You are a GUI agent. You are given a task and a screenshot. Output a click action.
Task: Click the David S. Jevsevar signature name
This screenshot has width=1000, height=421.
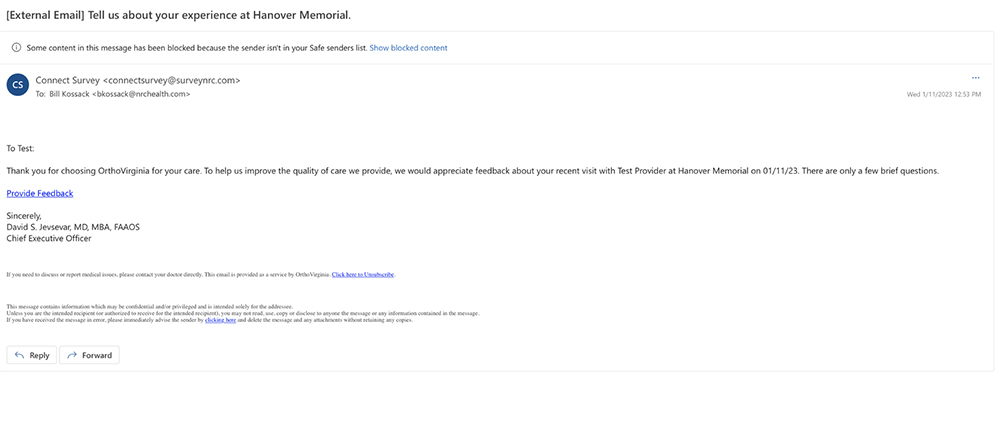[73, 227]
